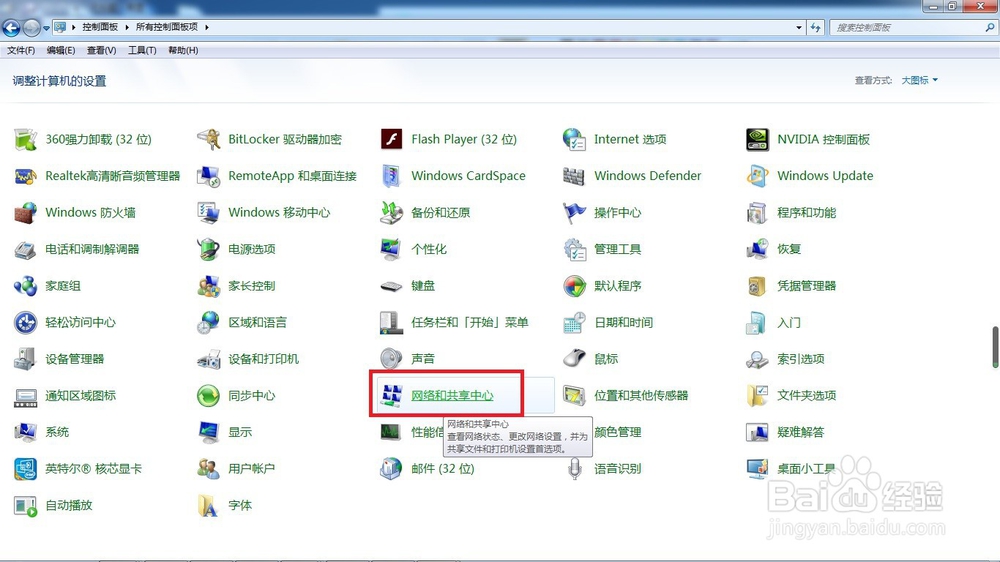Open the 设备管理器 icon

[x=26, y=359]
